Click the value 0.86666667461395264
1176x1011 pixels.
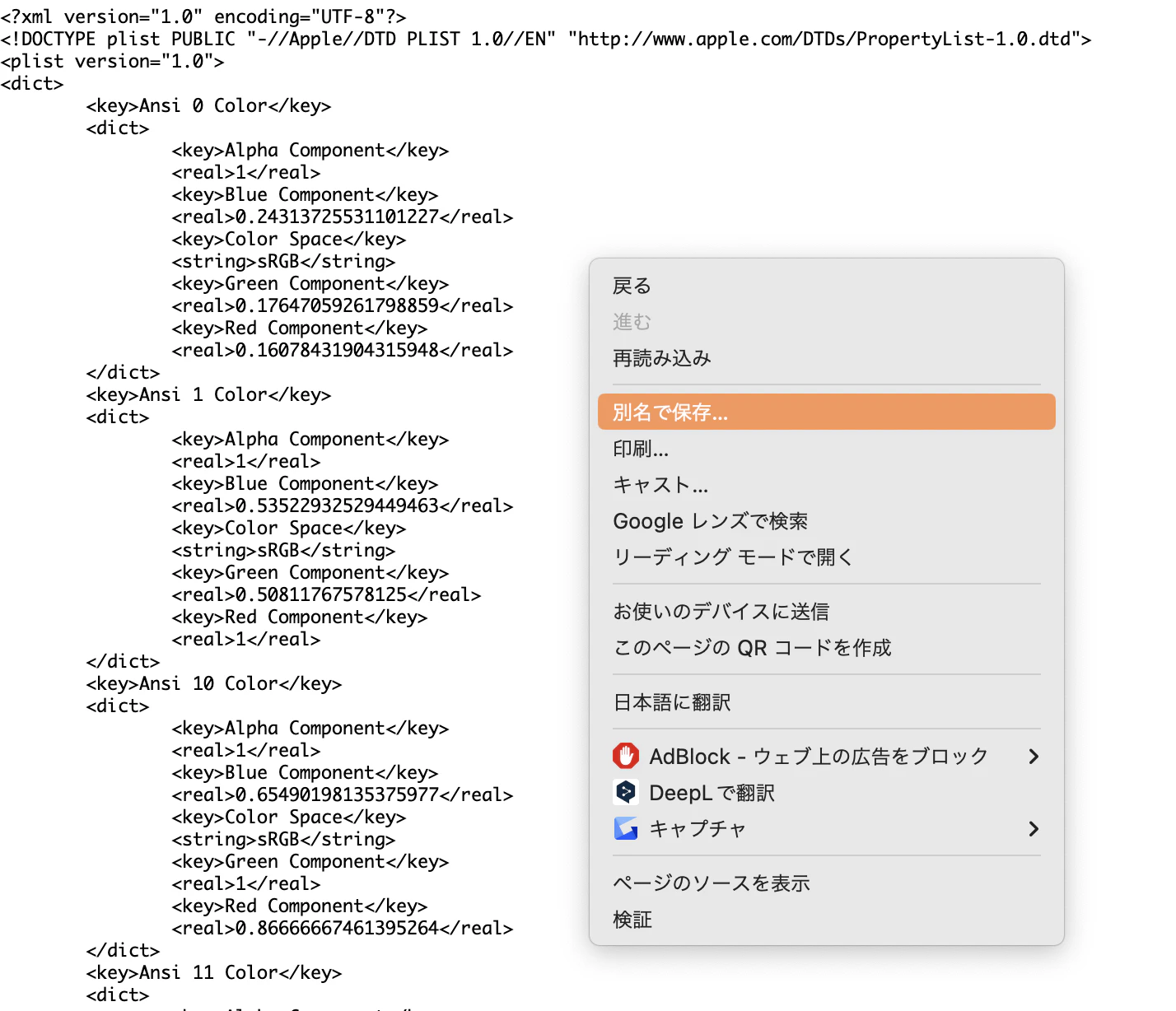pos(338,928)
